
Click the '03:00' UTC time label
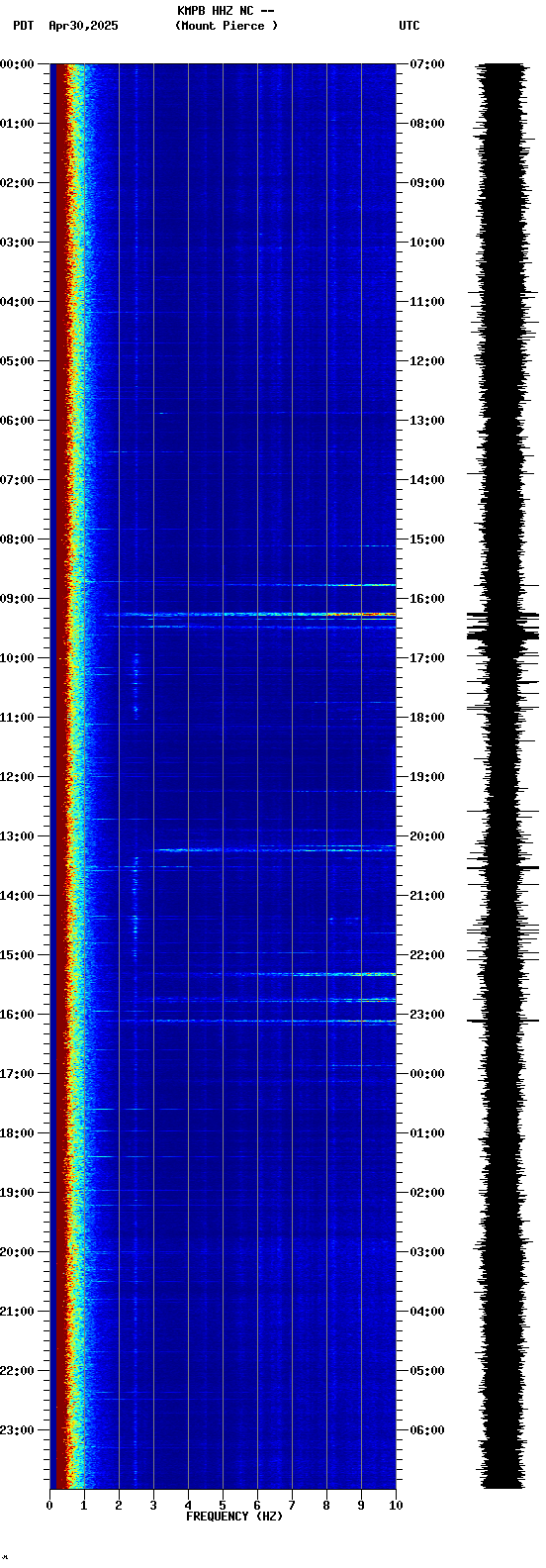coord(427,1252)
